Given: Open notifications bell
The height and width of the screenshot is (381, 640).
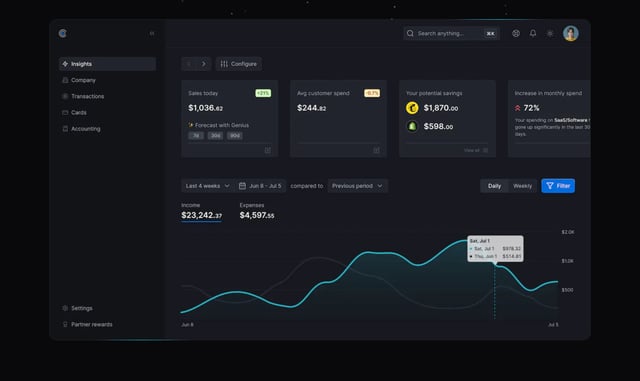Looking at the screenshot, I should pos(533,33).
